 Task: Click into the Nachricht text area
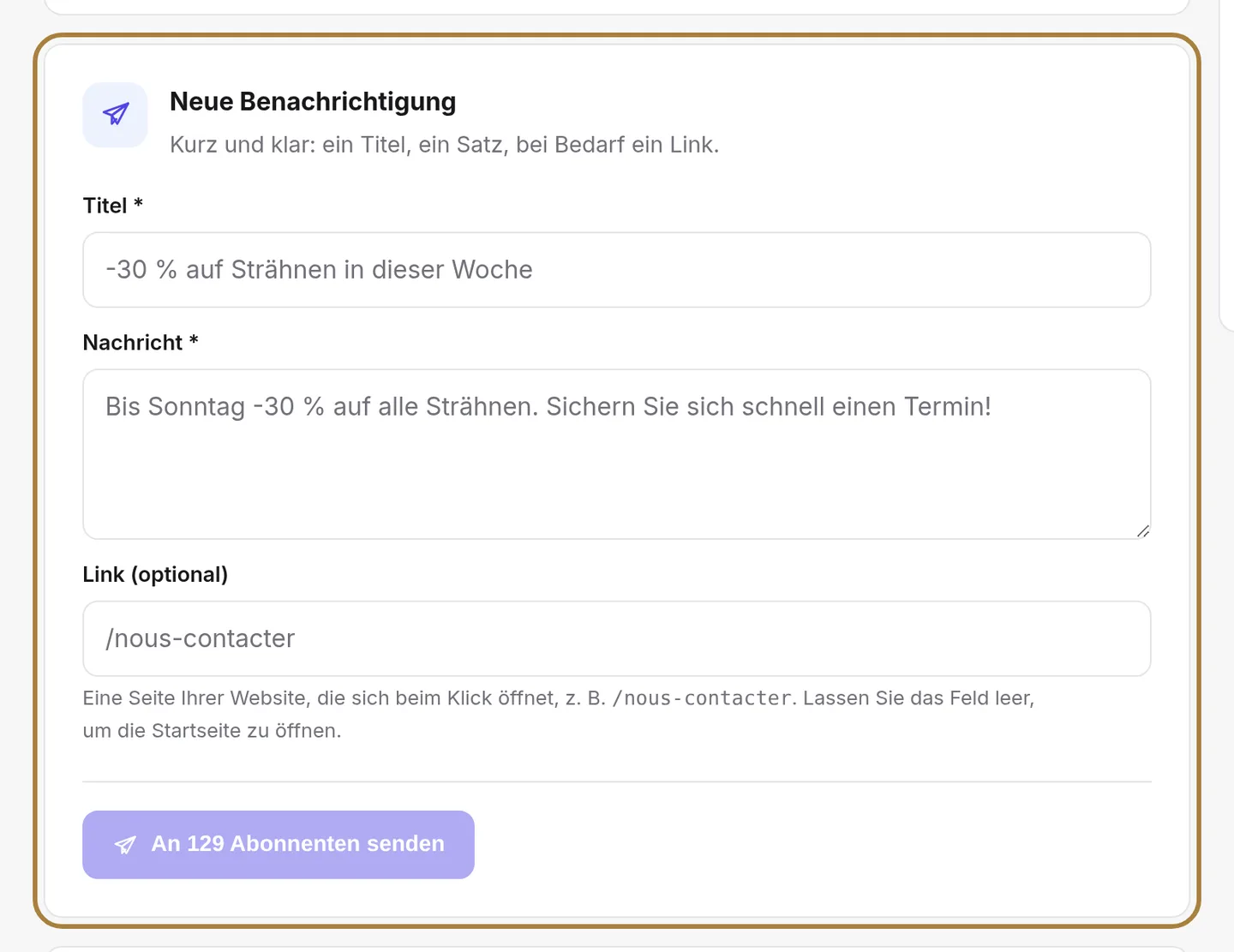pyautogui.click(x=616, y=454)
